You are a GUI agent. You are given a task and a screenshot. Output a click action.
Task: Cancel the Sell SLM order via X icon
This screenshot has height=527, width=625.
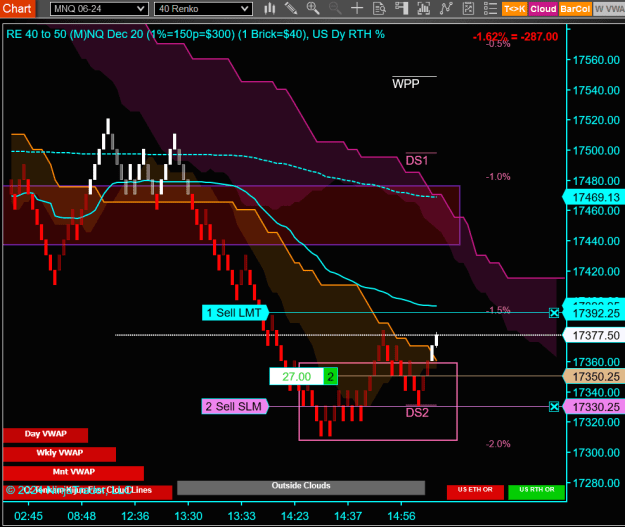pyautogui.click(x=554, y=407)
